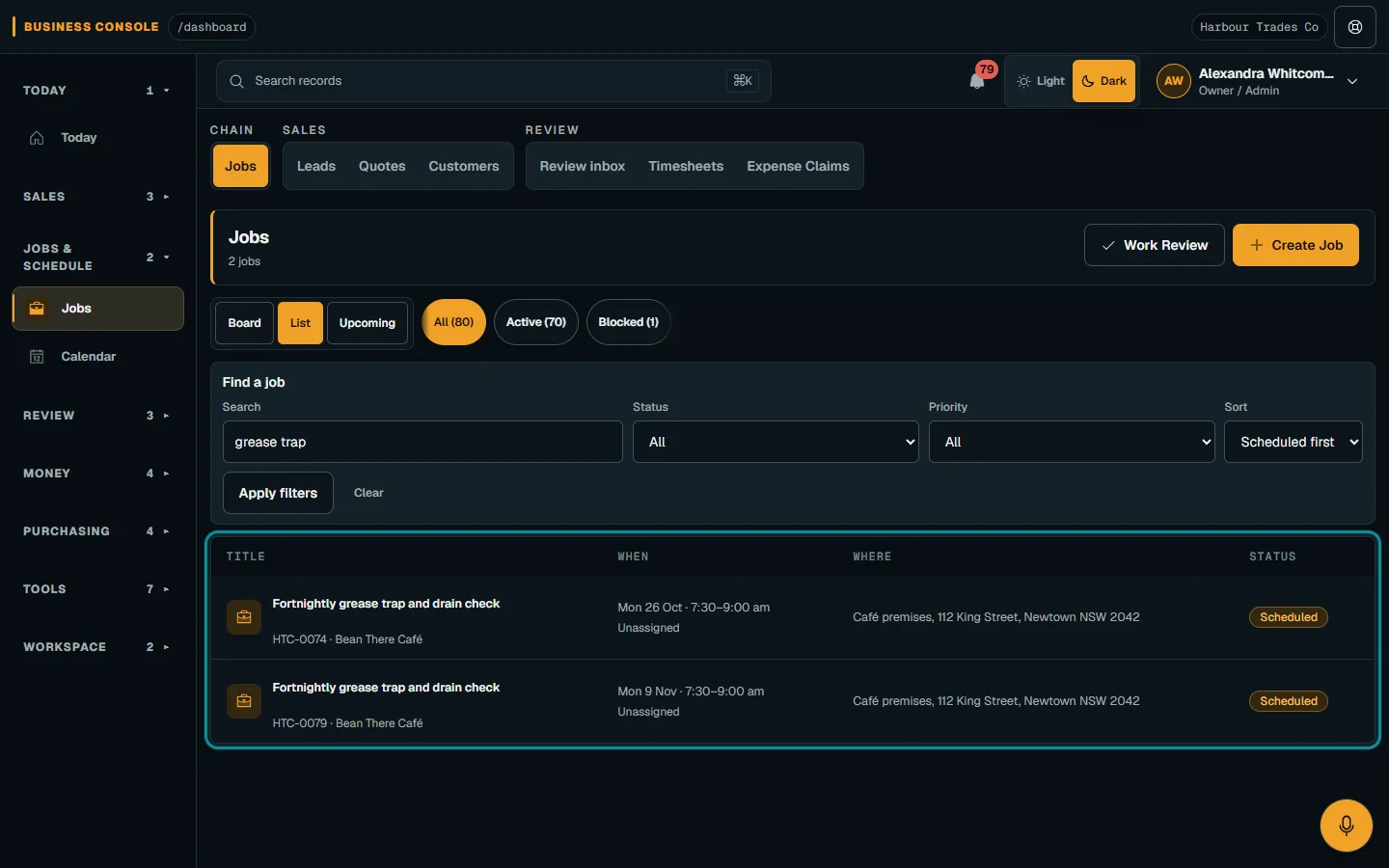Open the Status dropdown

[x=776, y=442]
